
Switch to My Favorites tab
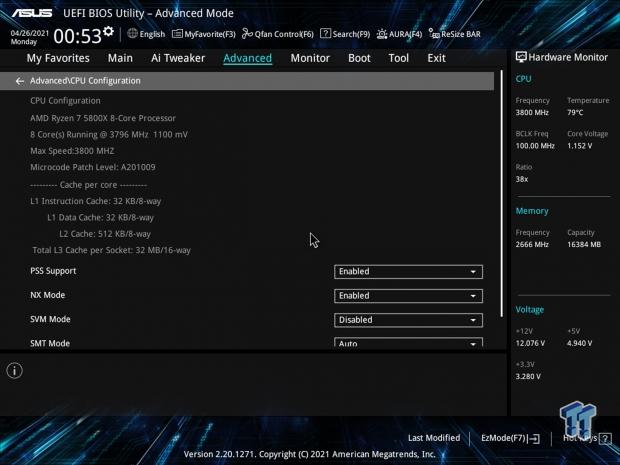coord(58,58)
